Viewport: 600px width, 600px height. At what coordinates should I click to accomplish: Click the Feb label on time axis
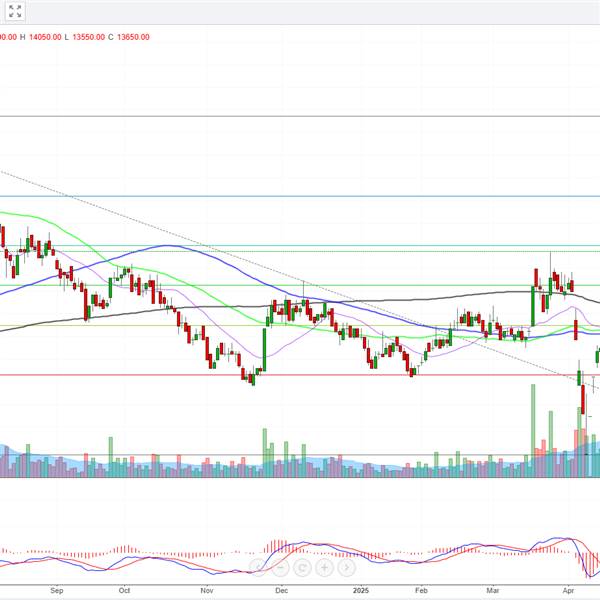click(x=421, y=590)
